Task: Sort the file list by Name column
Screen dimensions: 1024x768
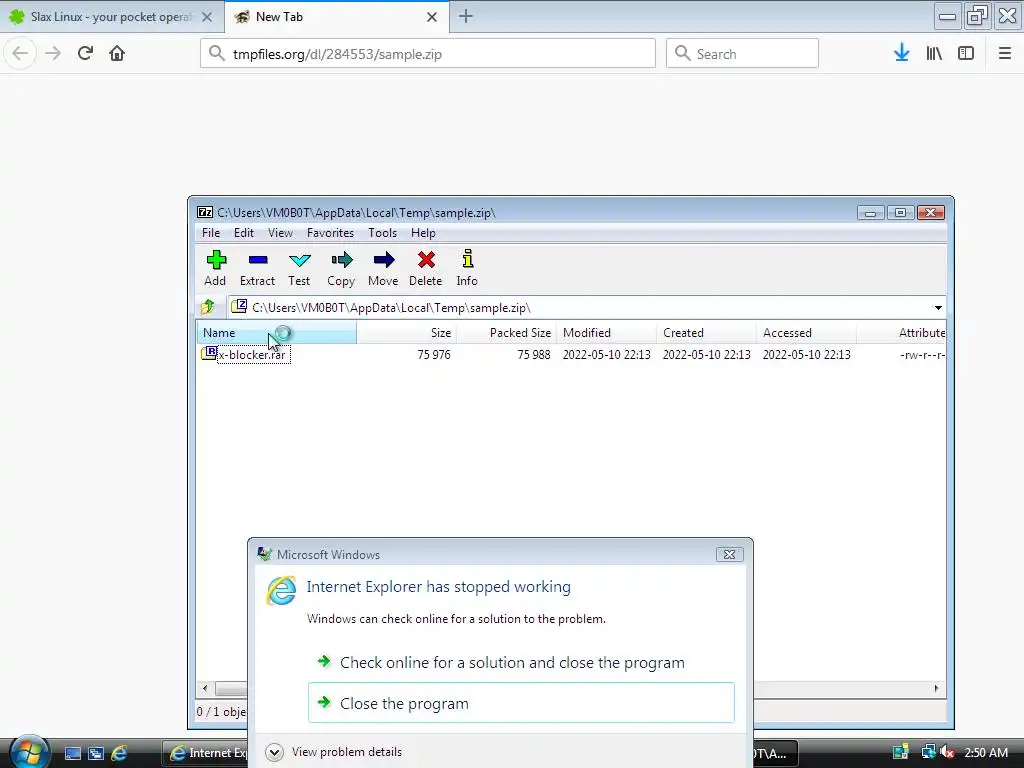Action: [276, 332]
